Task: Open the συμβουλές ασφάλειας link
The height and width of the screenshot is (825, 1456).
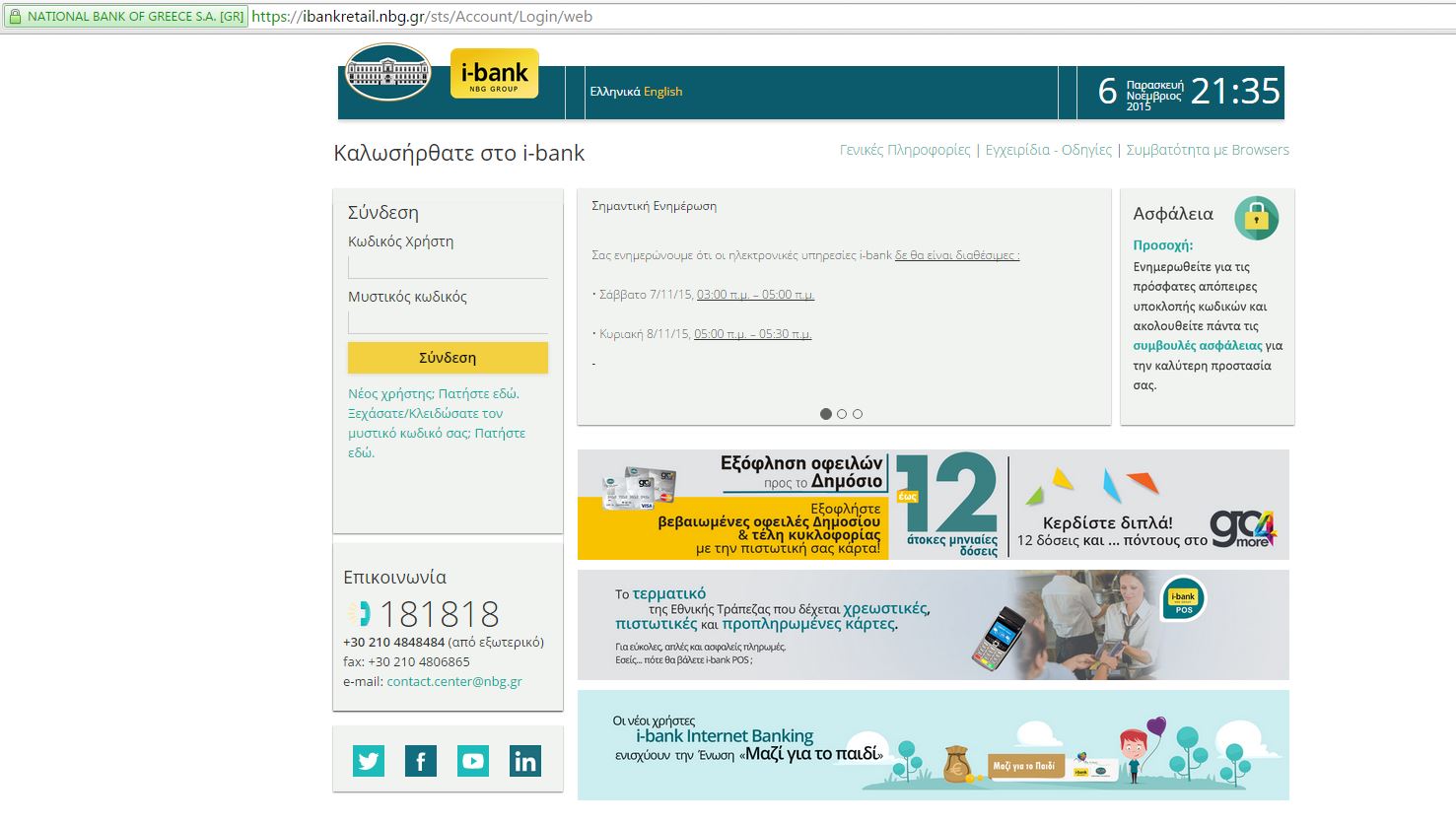Action: [x=1198, y=346]
